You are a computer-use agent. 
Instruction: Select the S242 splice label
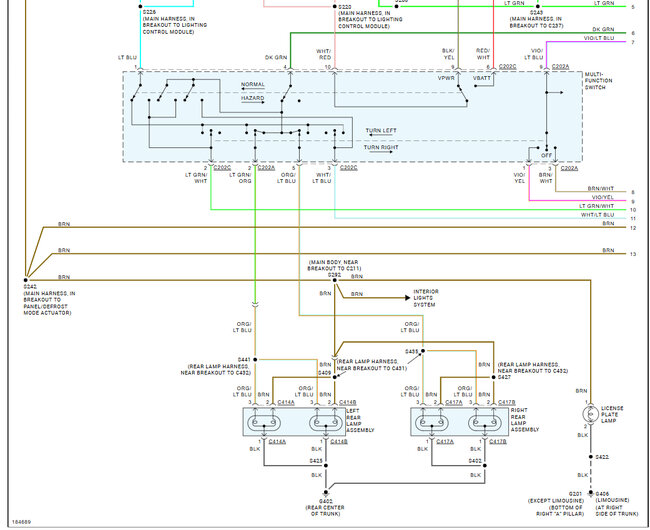tap(30, 287)
